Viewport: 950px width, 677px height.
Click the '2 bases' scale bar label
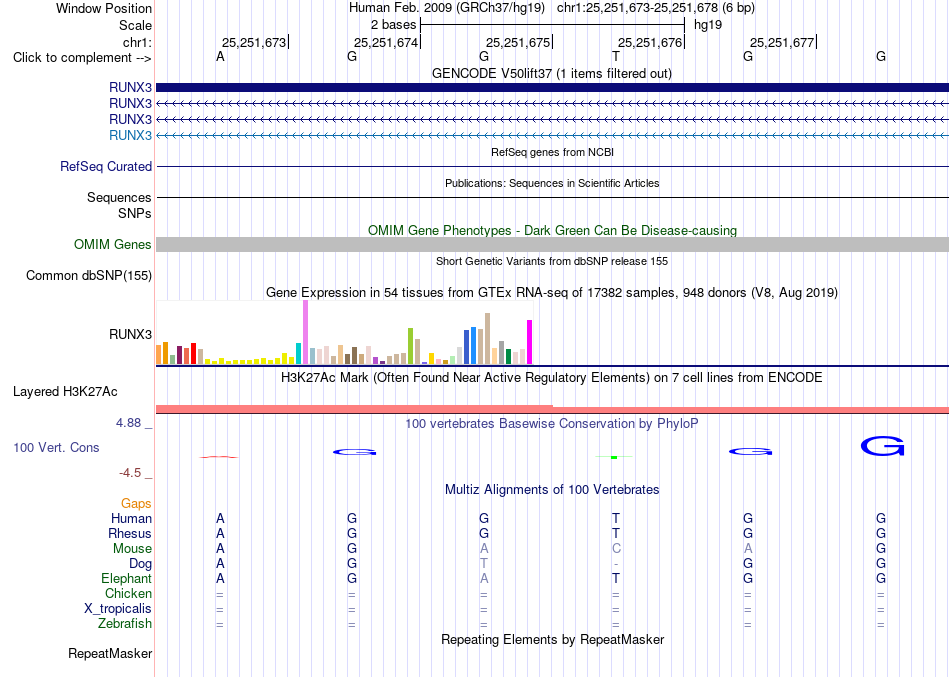[x=394, y=25]
